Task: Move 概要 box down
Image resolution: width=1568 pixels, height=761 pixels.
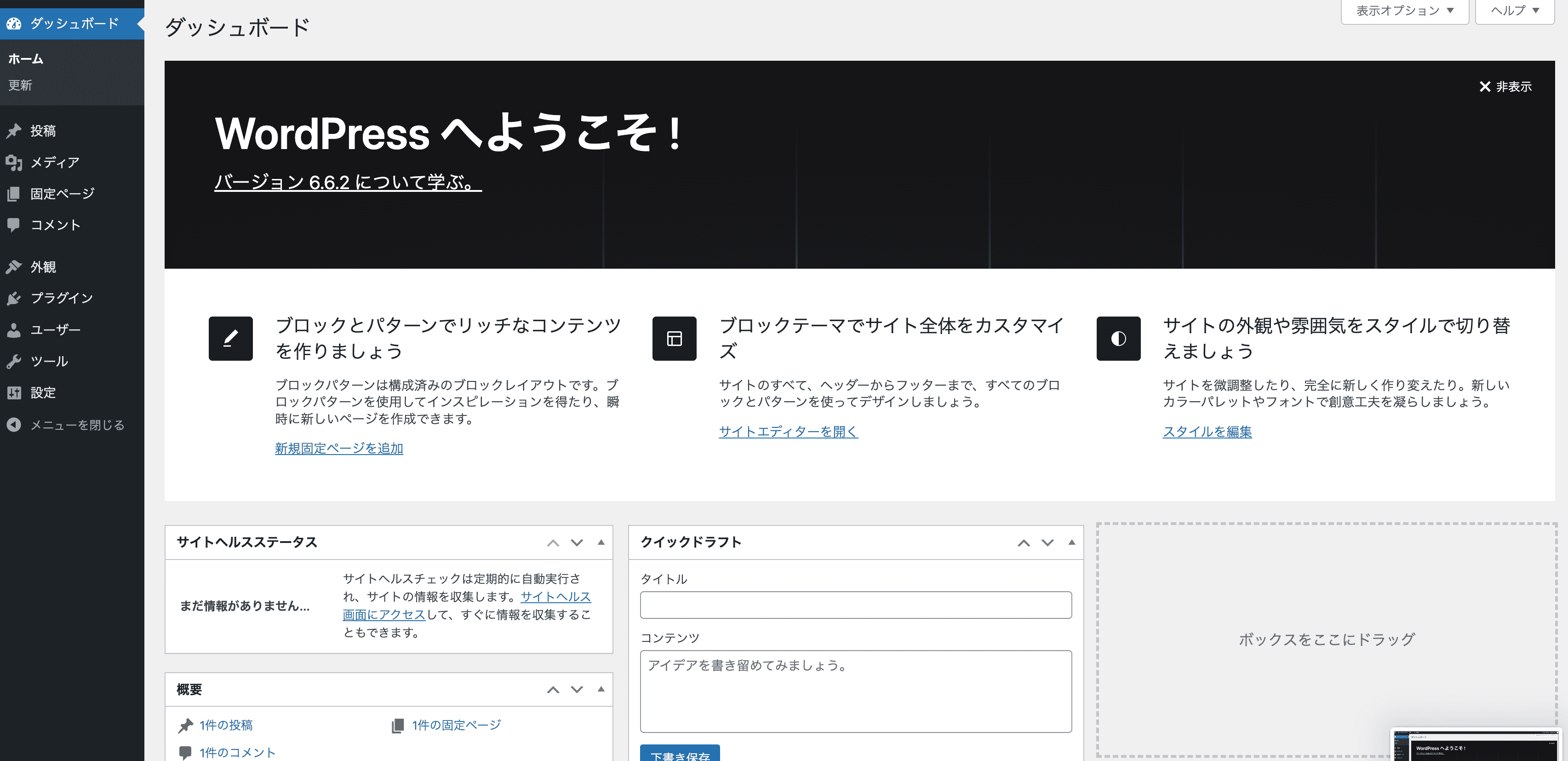Action: [577, 690]
